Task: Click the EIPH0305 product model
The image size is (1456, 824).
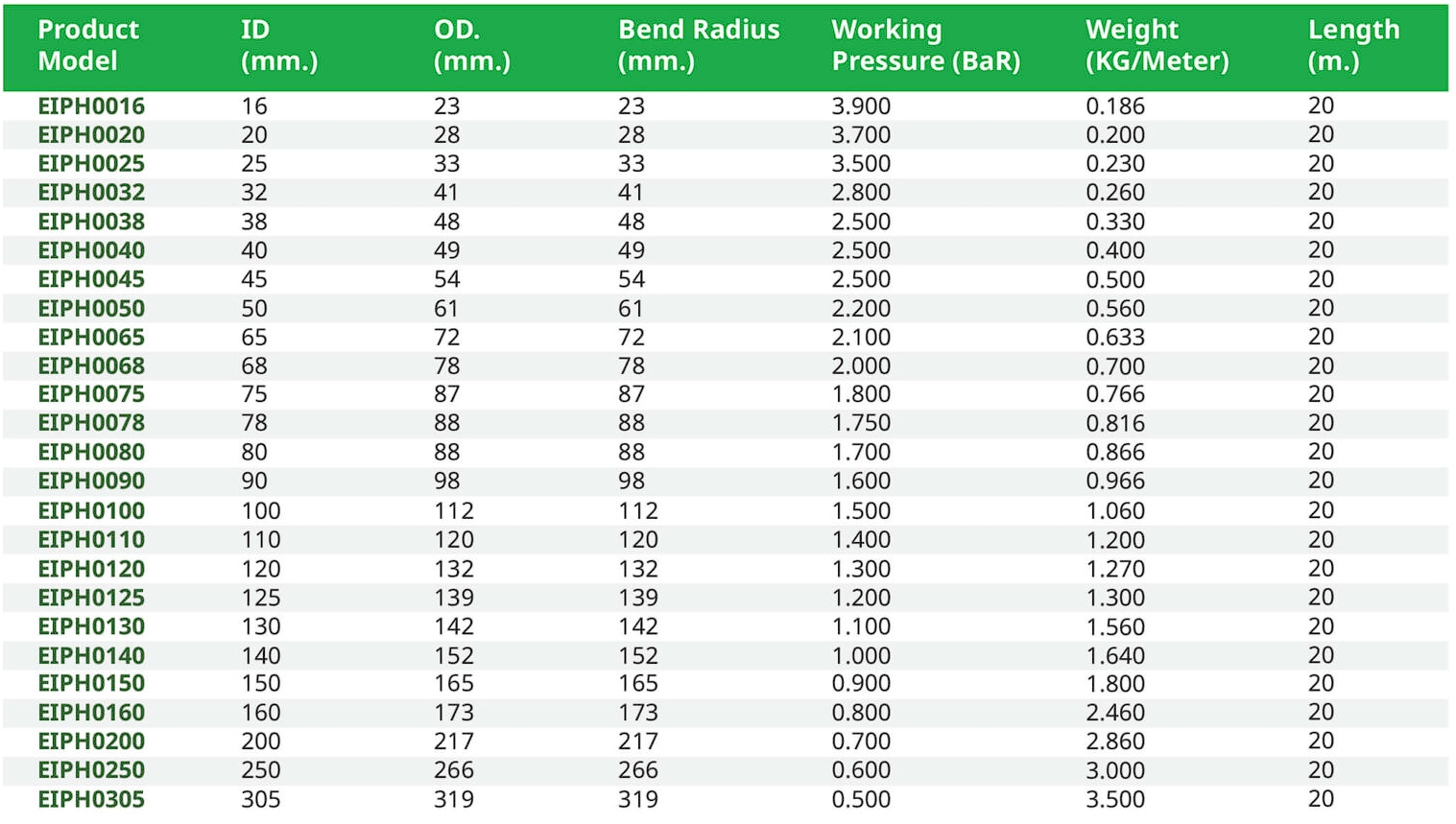Action: click(x=91, y=799)
